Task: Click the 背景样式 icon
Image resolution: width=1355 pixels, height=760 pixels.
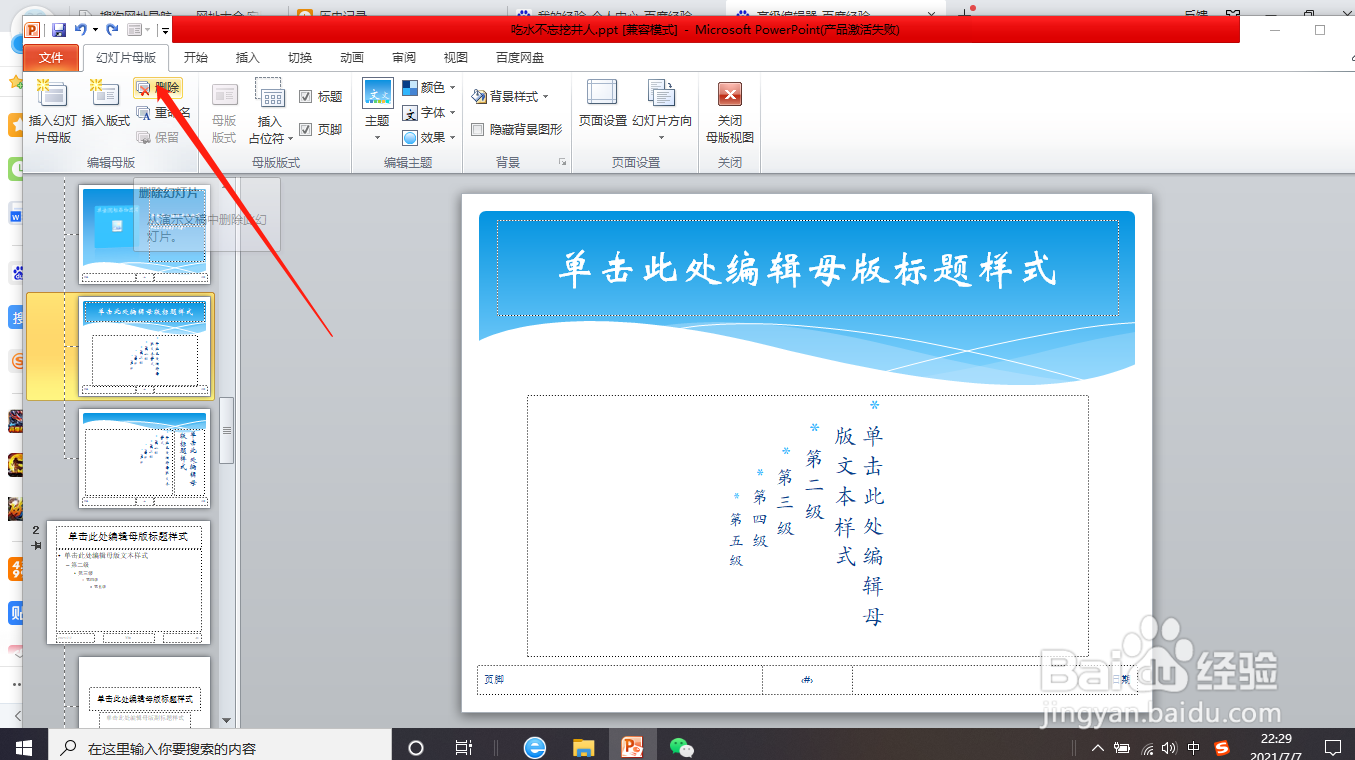Action: click(510, 96)
